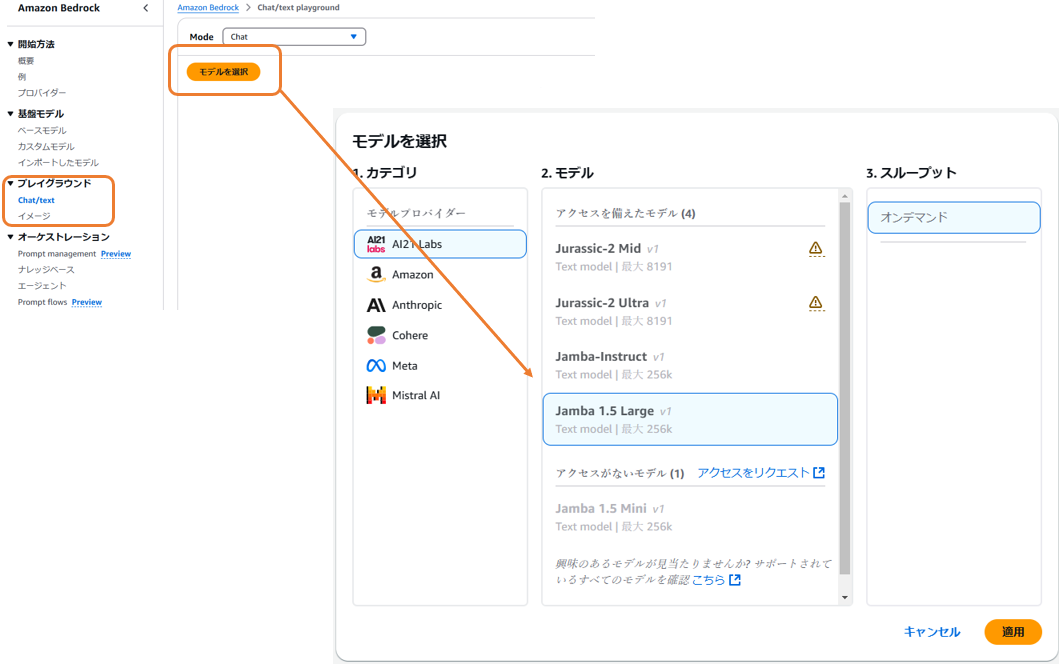Image resolution: width=1061 pixels, height=666 pixels.
Task: Select the Jamba-Instruct model
Action: [x=690, y=365]
